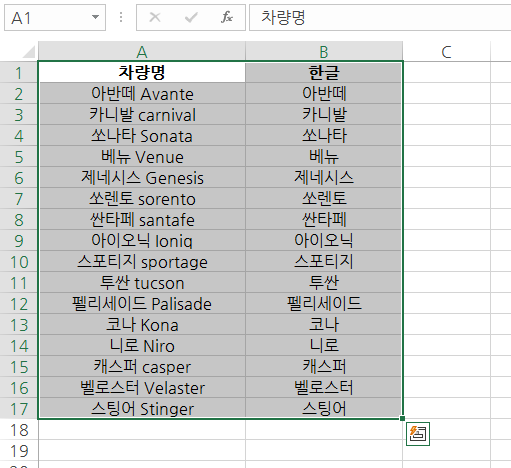This screenshot has width=511, height=468.
Task: Click the 한글 header cell
Action: coord(324,72)
